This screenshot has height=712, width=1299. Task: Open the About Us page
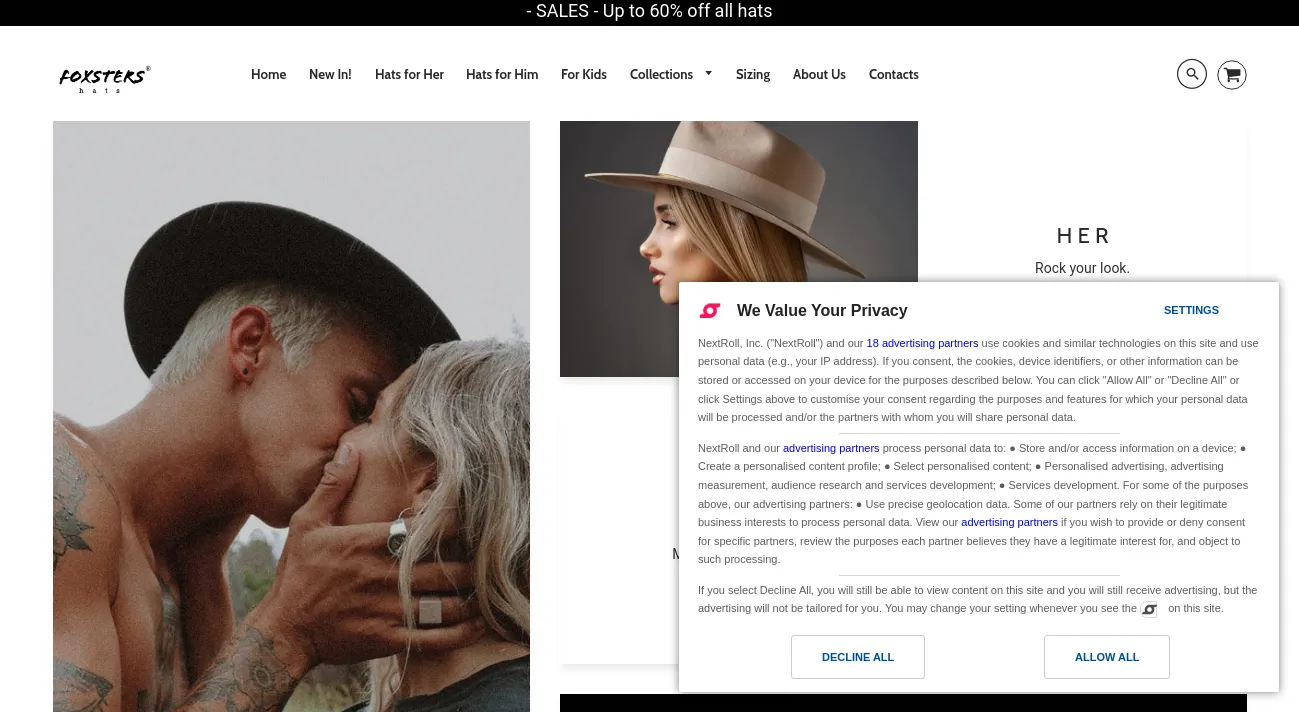pyautogui.click(x=819, y=74)
